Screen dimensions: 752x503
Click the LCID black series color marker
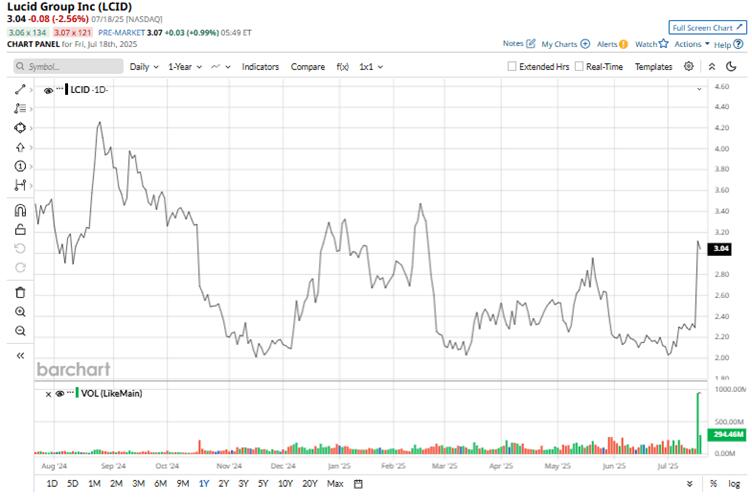coord(67,90)
